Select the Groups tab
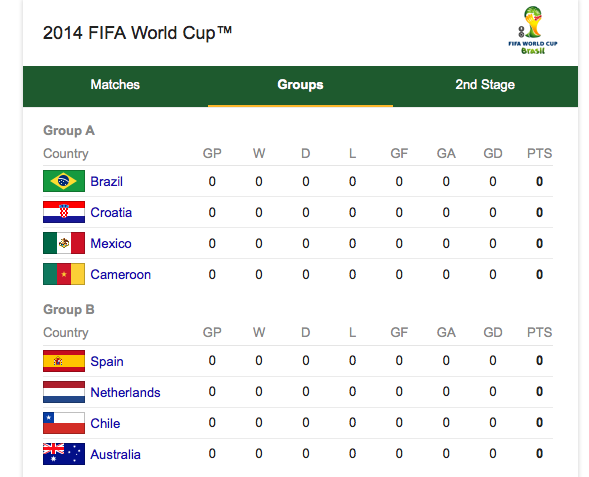589x477 pixels. point(300,85)
